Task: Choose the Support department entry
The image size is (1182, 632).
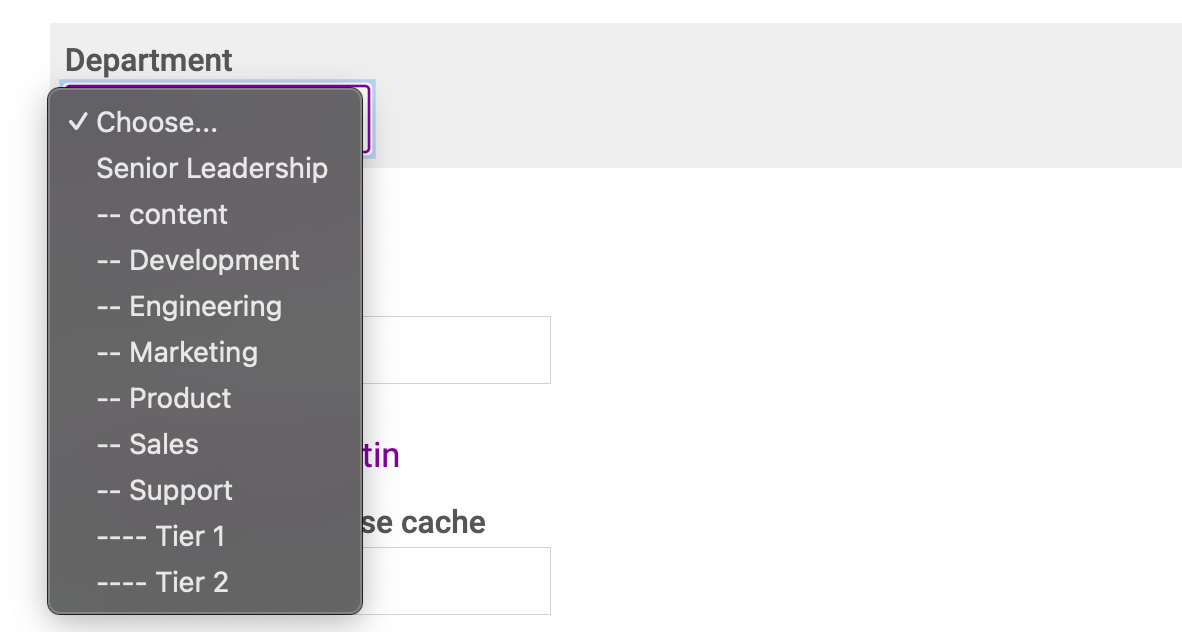Action: [x=205, y=490]
